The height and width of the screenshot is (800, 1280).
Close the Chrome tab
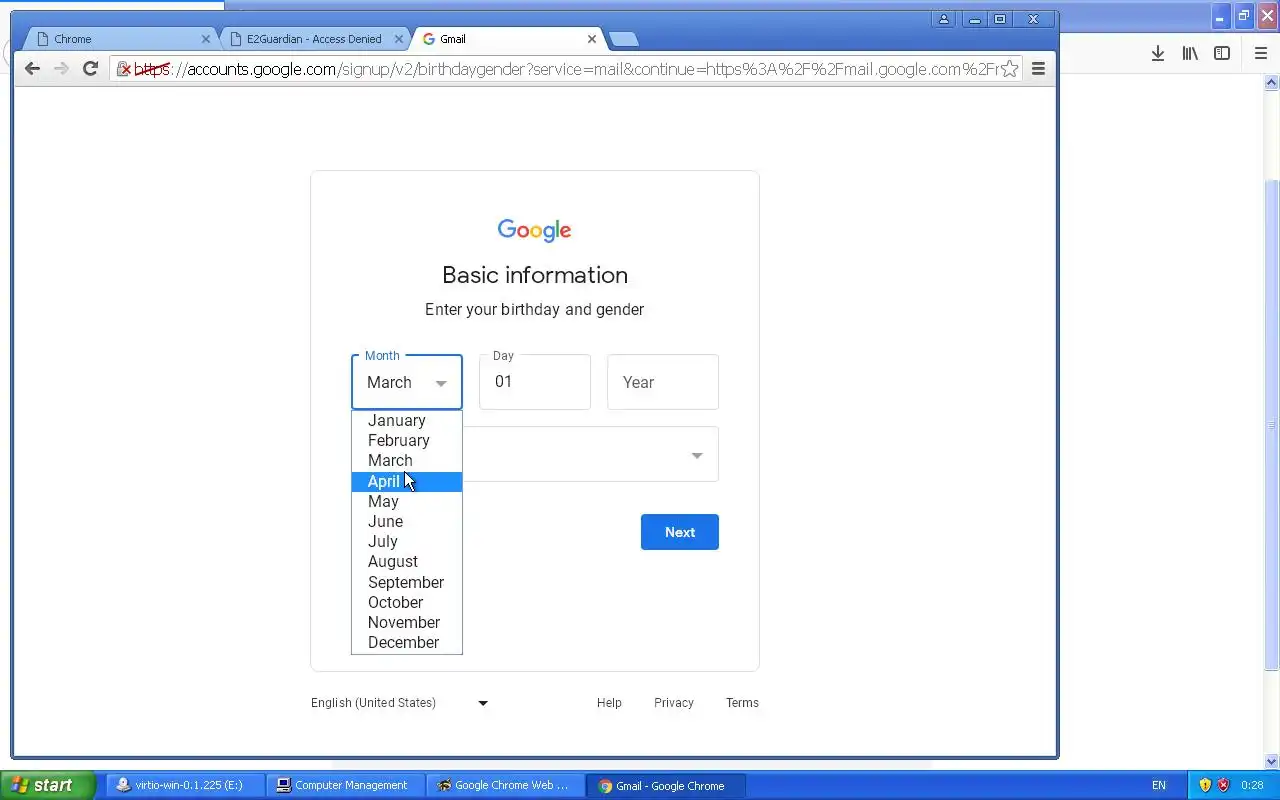click(206, 39)
